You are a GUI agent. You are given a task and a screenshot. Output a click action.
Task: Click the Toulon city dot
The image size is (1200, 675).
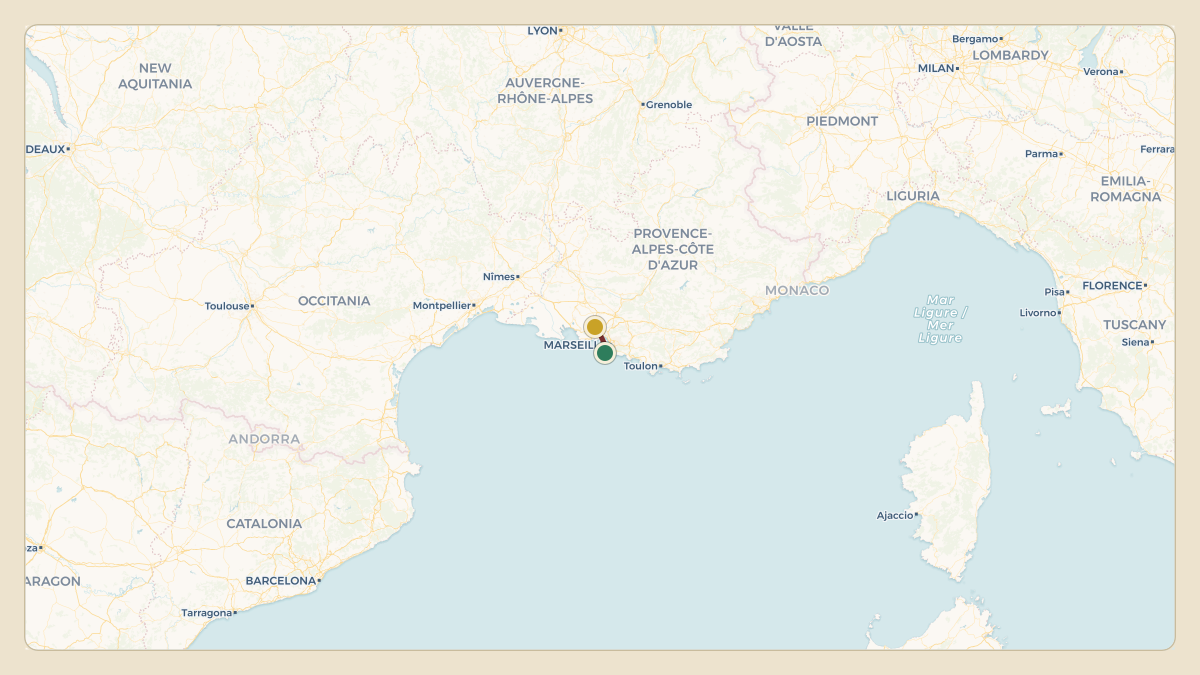coord(661,366)
